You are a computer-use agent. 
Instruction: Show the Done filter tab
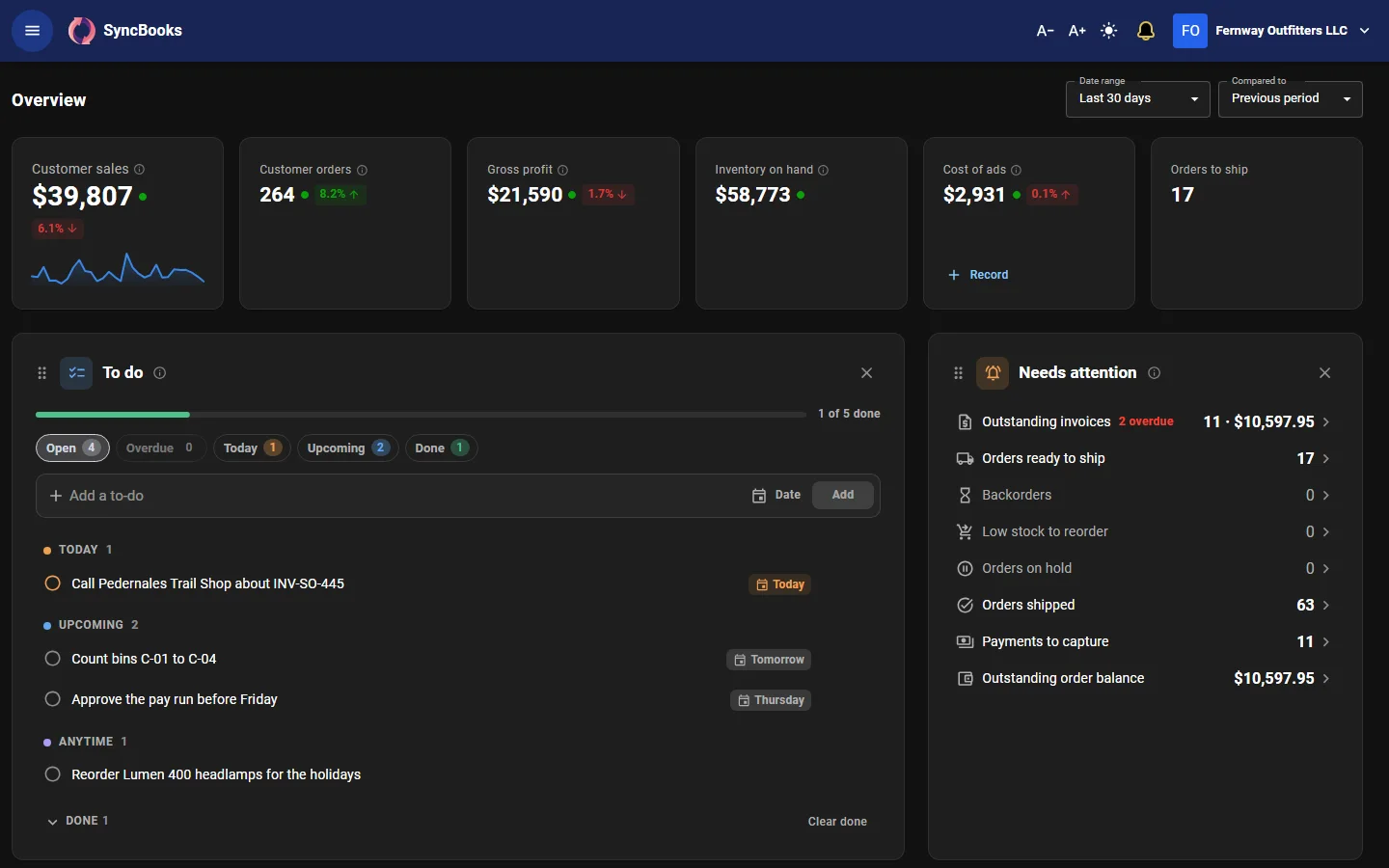coord(441,448)
